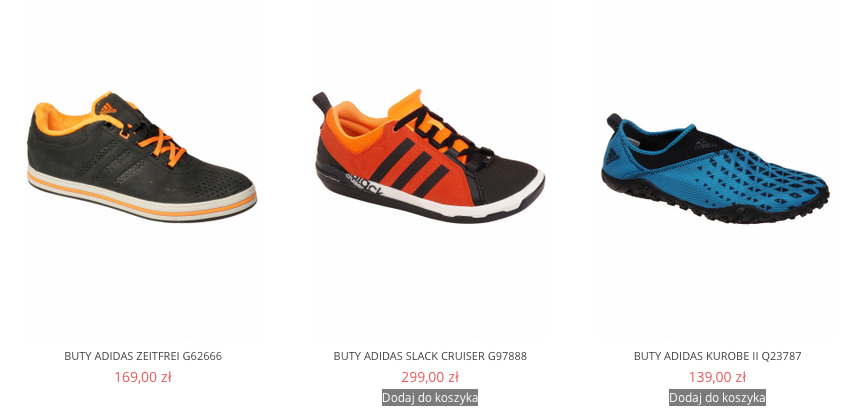Viewport: 853px width, 417px height.
Task: Click the adidas logo on the Kurobe black tongue
Action: point(704,145)
